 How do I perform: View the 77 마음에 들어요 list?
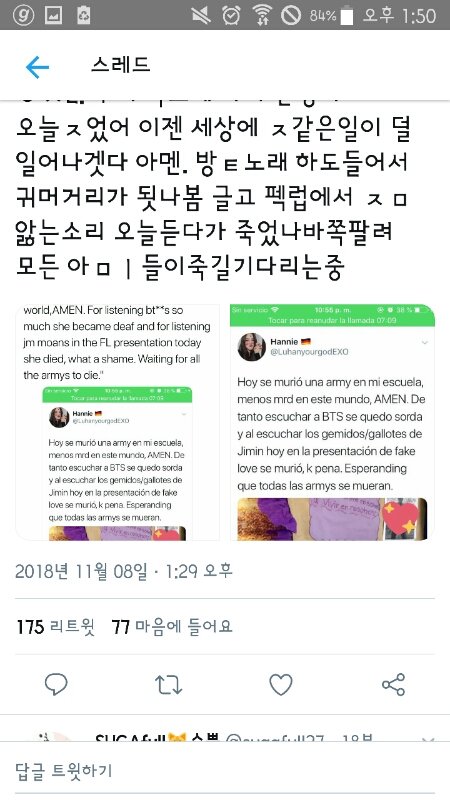coord(172,627)
